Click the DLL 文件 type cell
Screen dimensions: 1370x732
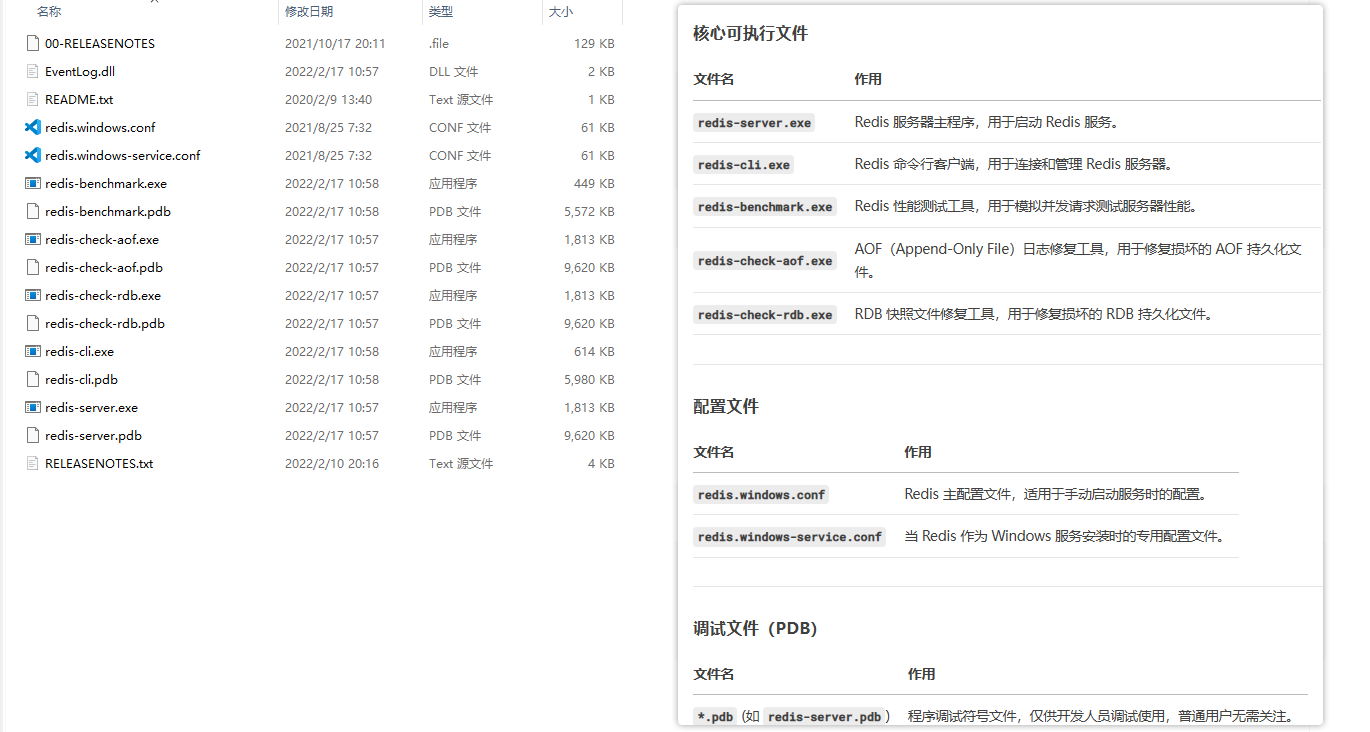click(x=453, y=71)
